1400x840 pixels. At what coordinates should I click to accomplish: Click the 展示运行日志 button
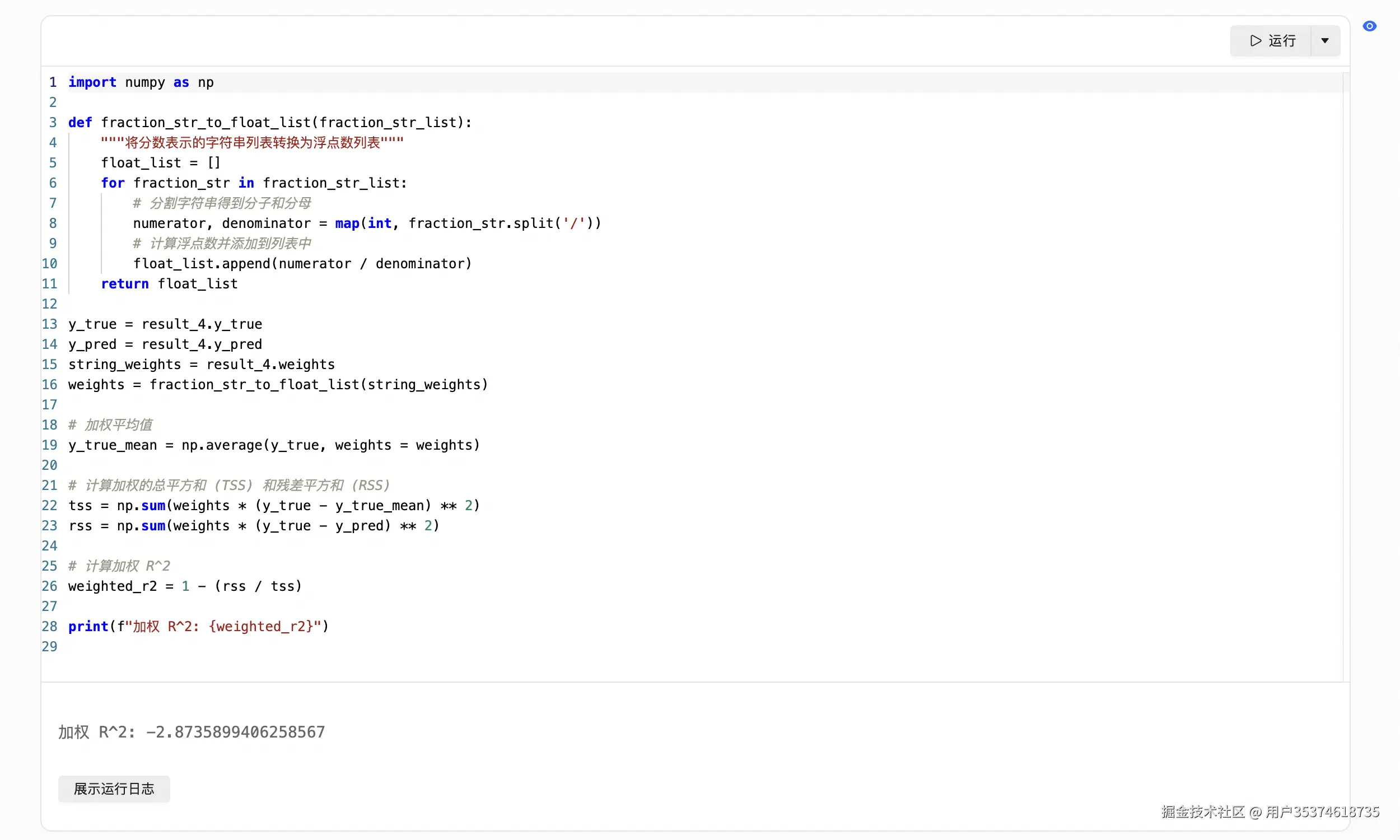(x=114, y=788)
